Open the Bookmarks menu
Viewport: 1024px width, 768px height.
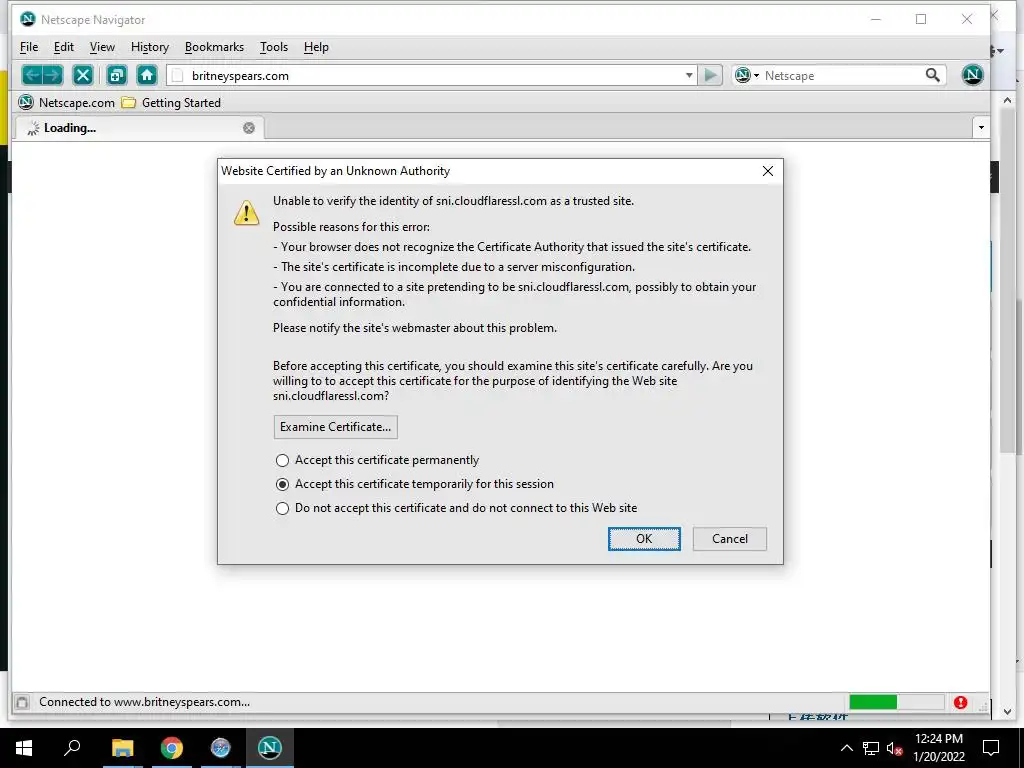tap(214, 47)
